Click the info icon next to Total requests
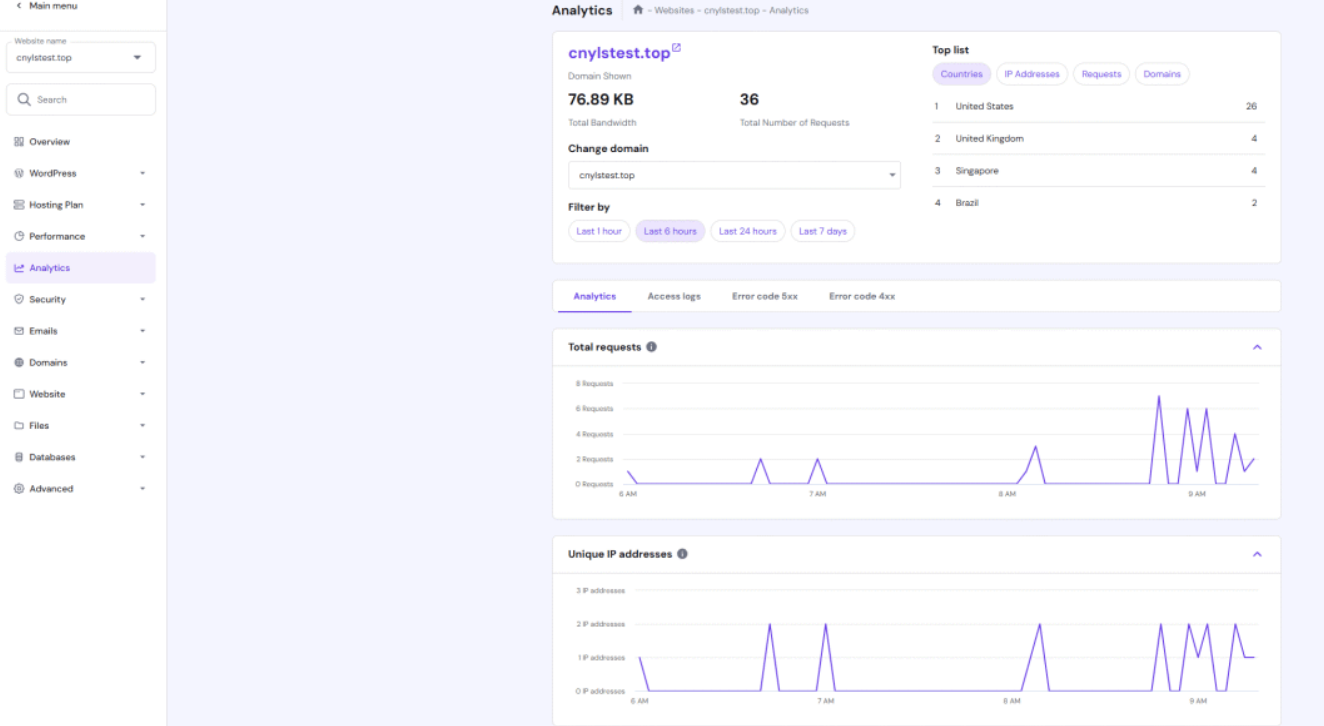Screen dimensions: 1324x726 (x=651, y=347)
